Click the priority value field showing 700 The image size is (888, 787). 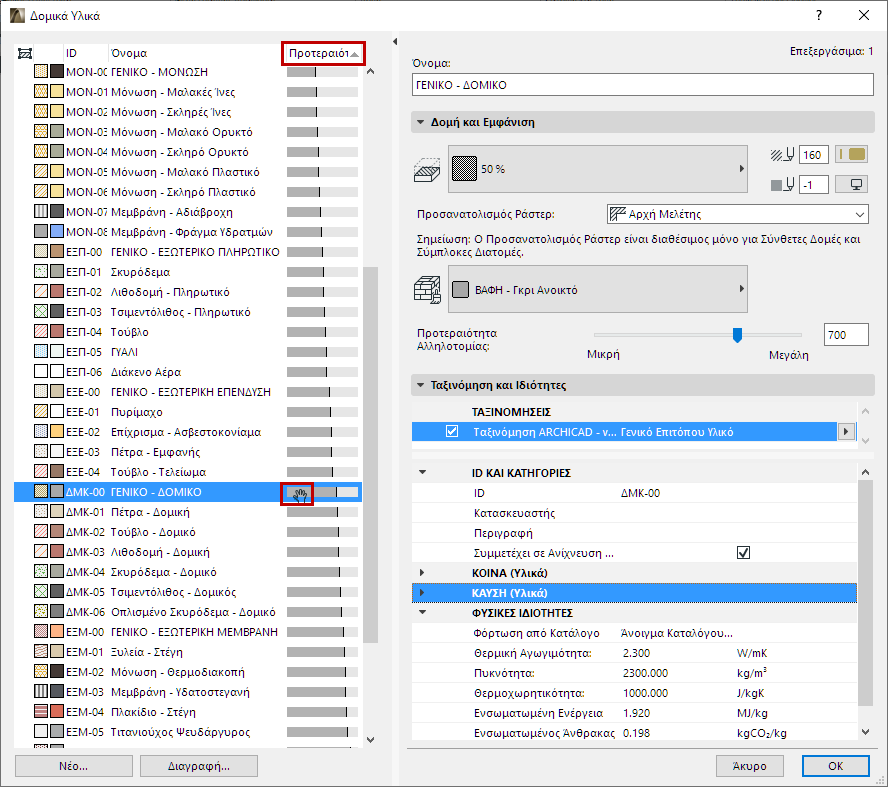point(846,335)
